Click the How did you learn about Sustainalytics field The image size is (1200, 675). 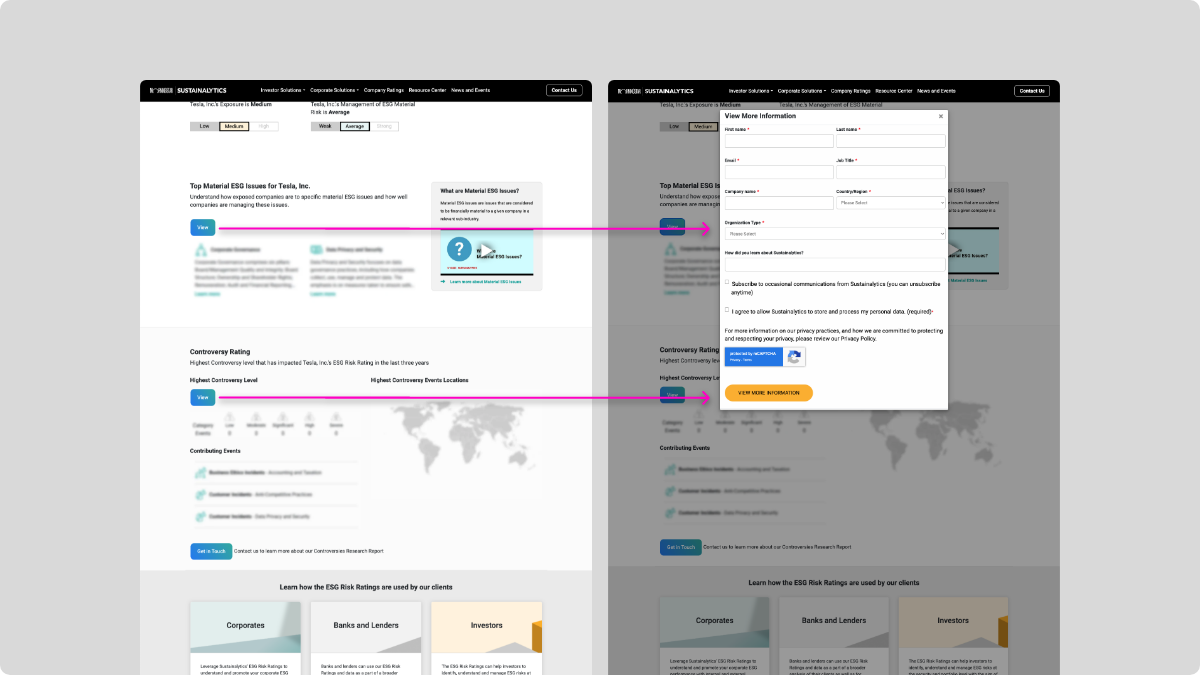click(x=835, y=264)
